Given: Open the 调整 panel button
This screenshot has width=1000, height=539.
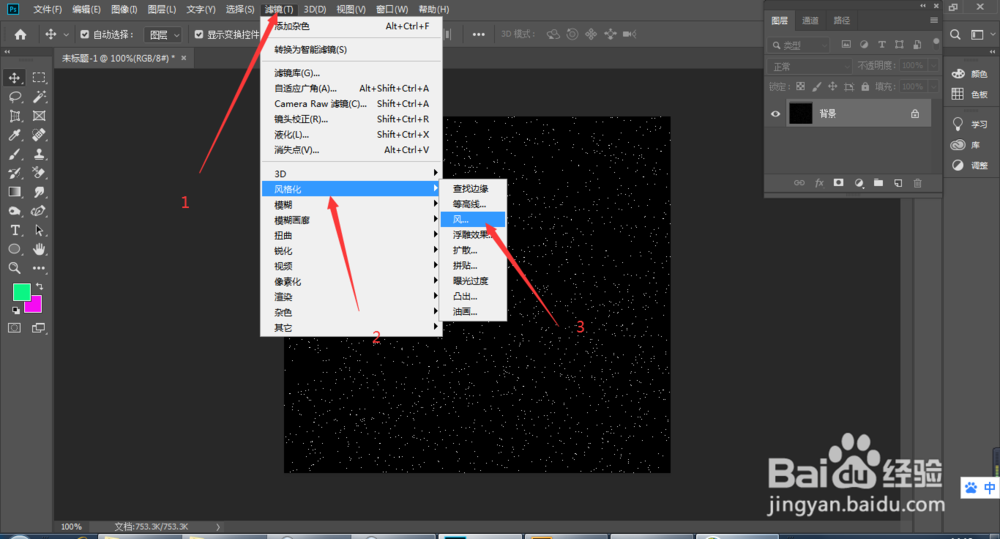Looking at the screenshot, I should tap(970, 165).
